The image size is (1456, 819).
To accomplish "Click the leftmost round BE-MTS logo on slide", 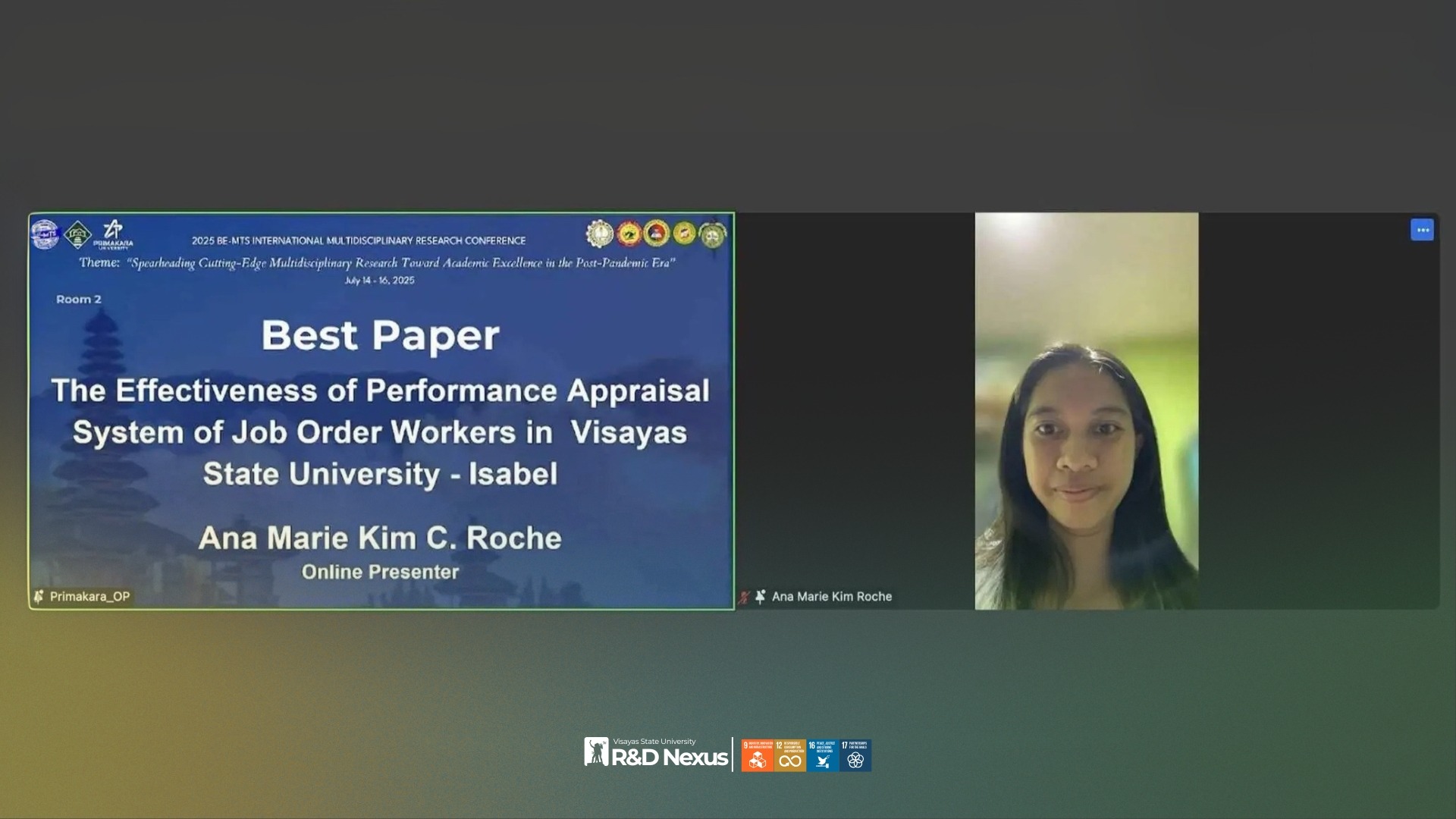I will click(45, 234).
